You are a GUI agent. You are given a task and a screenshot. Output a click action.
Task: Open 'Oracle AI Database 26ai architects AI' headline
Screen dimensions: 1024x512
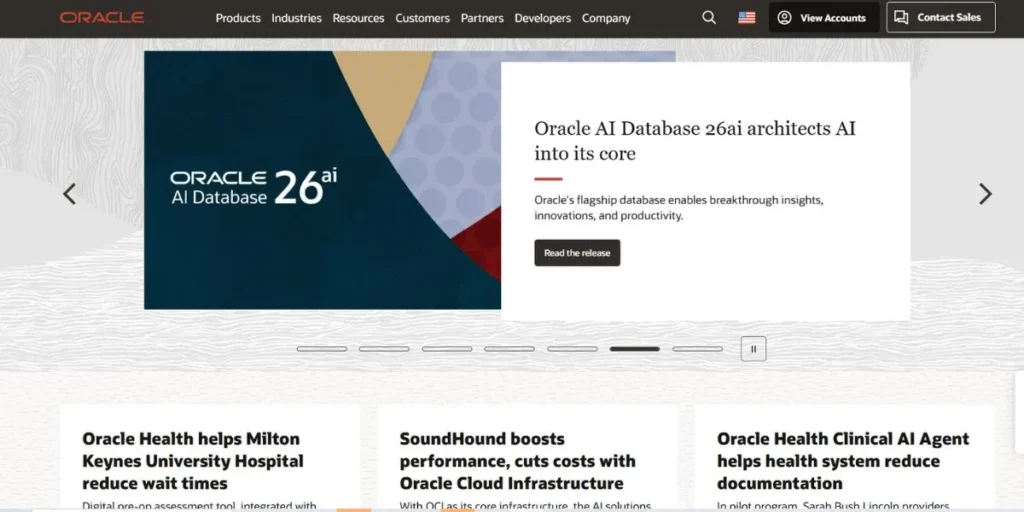tap(695, 140)
